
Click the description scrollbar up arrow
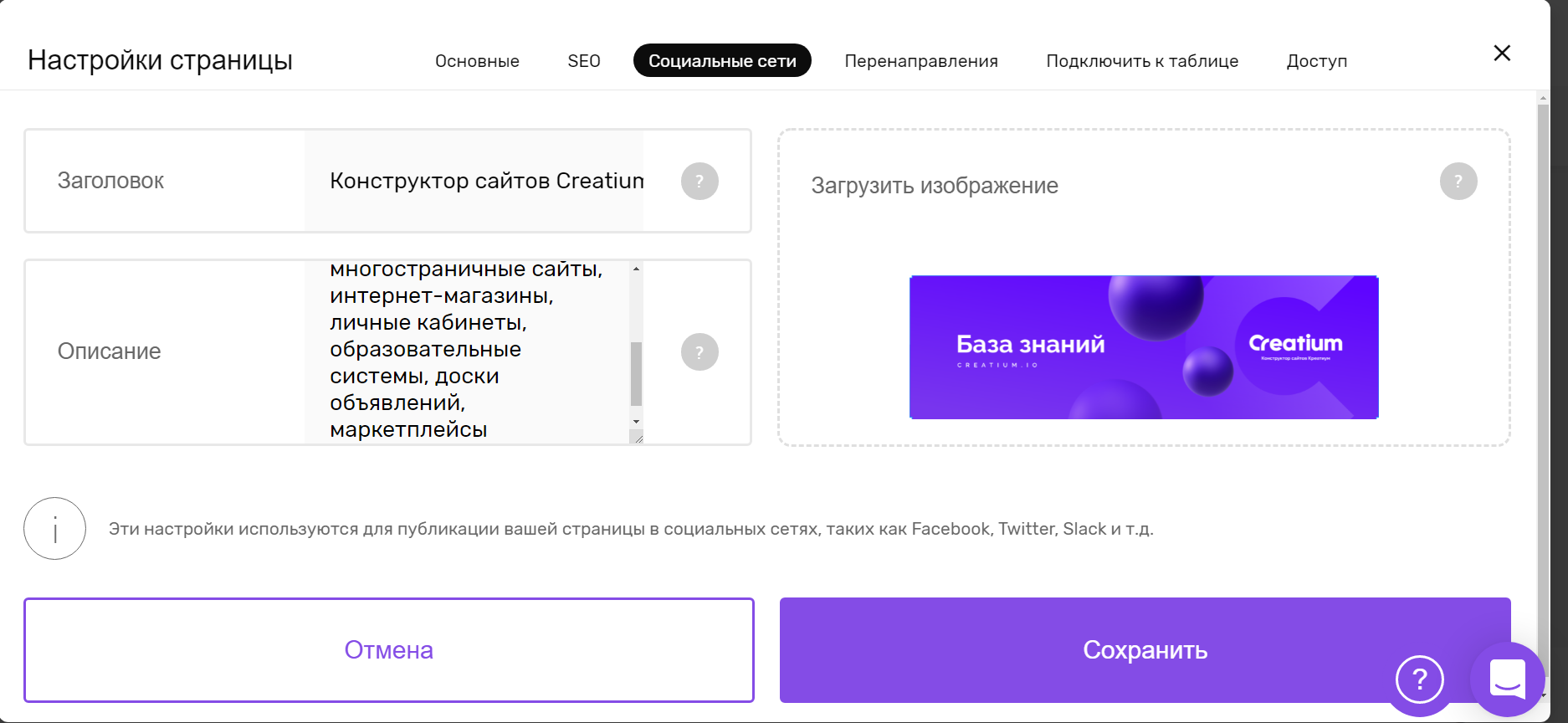coord(637,269)
